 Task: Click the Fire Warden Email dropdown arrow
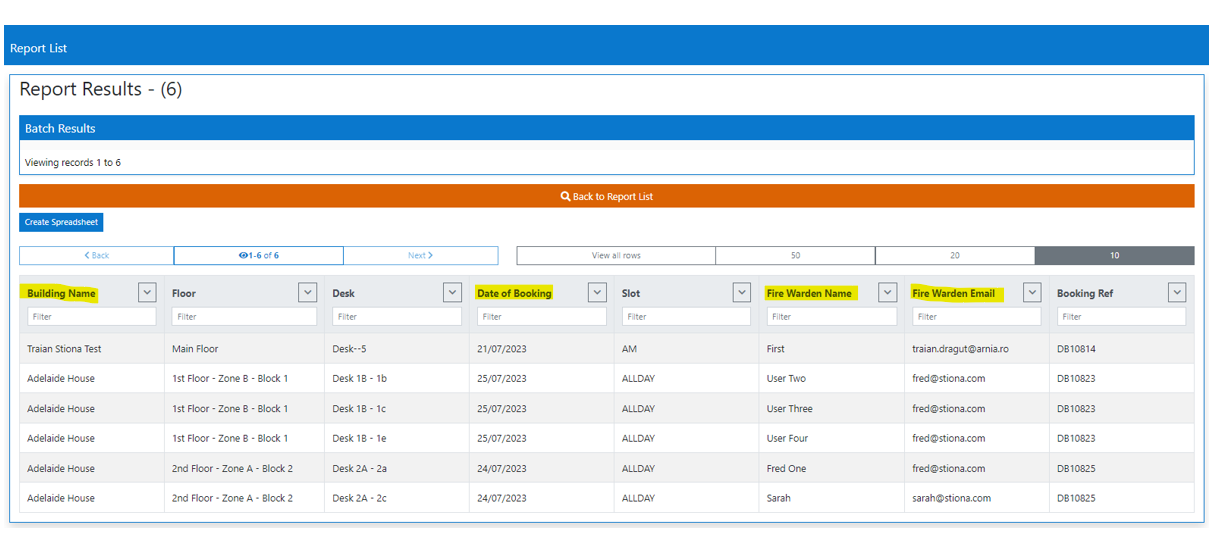(x=1032, y=292)
